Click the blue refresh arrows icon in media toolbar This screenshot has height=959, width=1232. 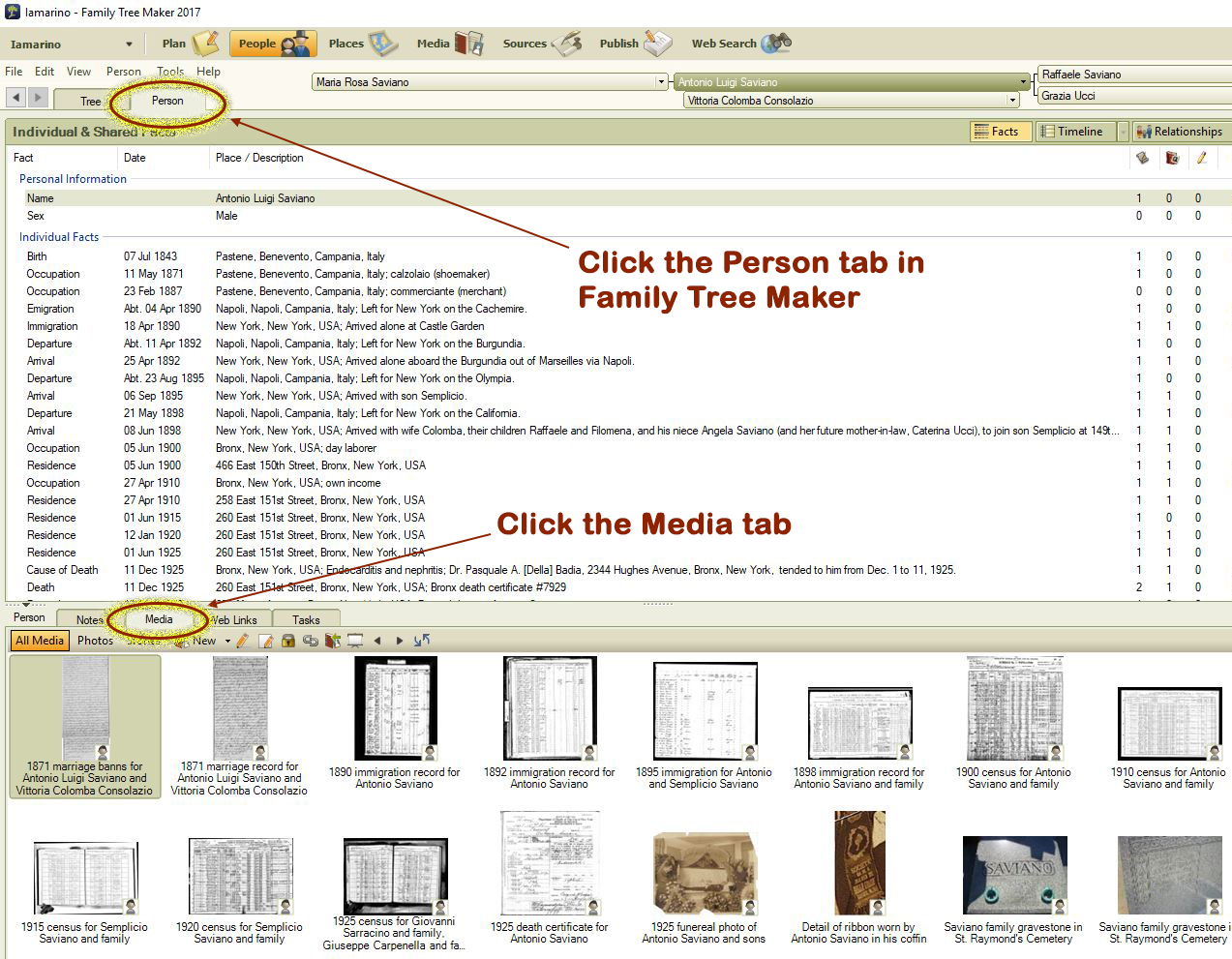pyautogui.click(x=422, y=641)
